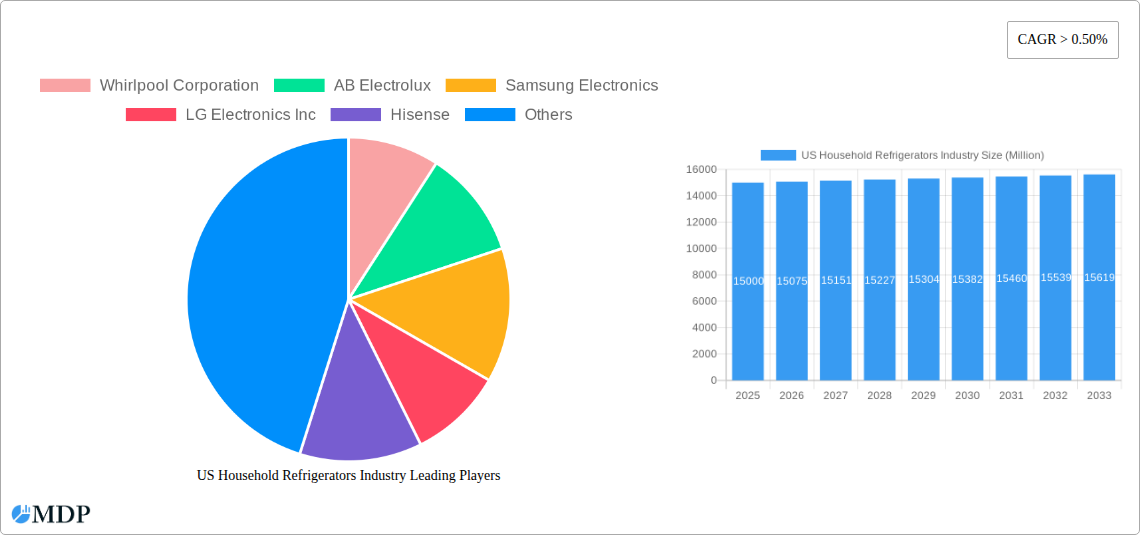Toggle the AB Electrolux legend swatch
The image size is (1140, 535).
coord(300,86)
